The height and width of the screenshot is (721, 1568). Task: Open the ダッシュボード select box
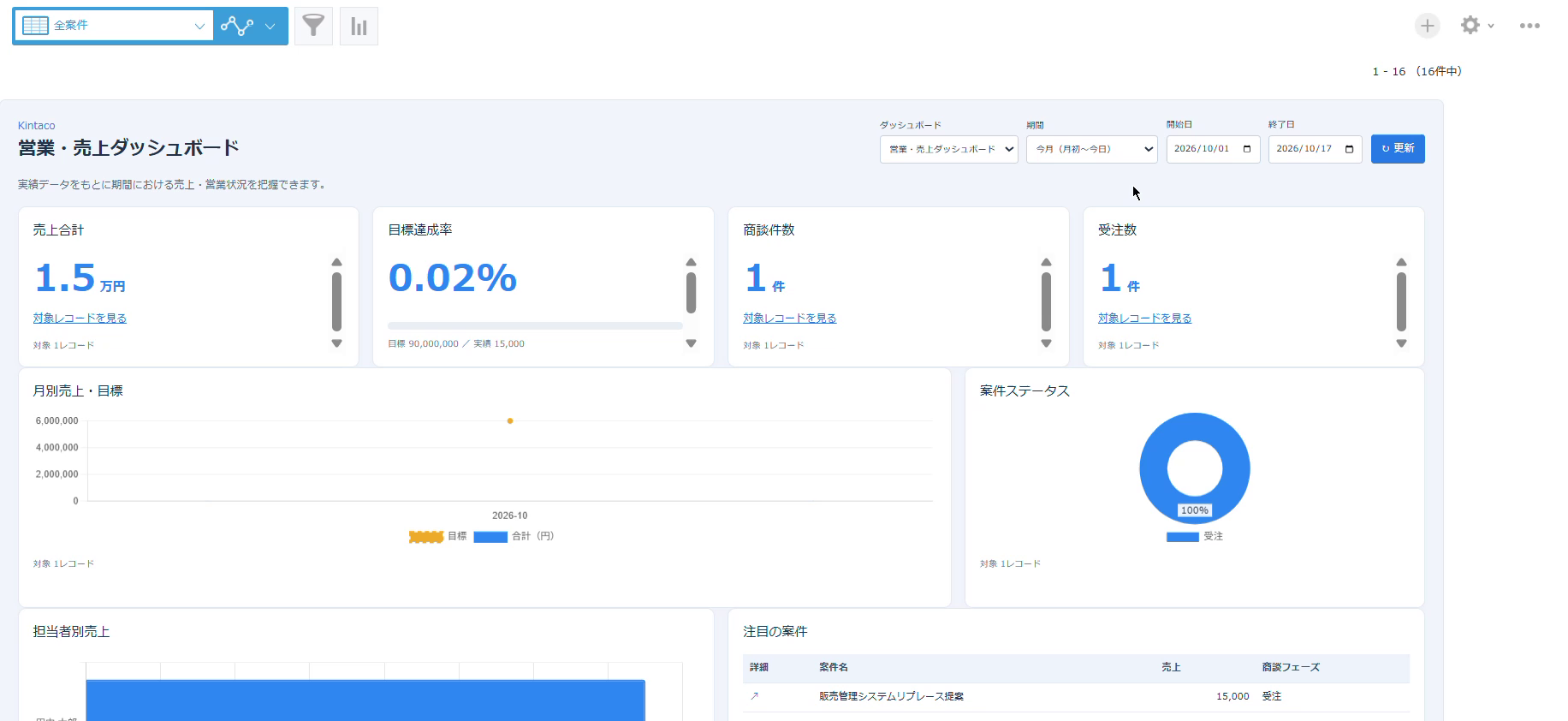point(948,149)
